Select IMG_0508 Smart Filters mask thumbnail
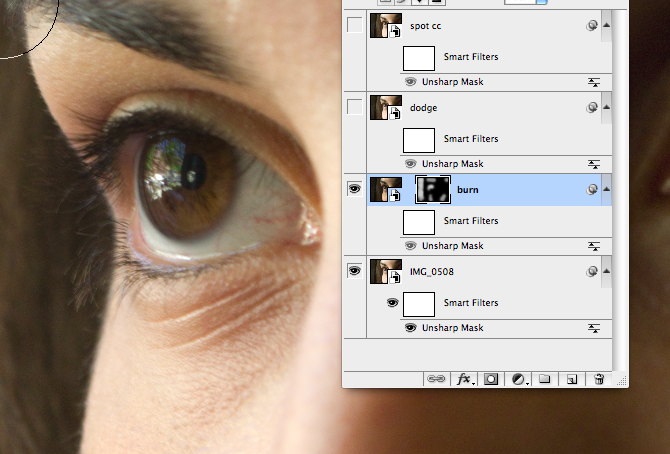The width and height of the screenshot is (670, 454). pyautogui.click(x=419, y=304)
